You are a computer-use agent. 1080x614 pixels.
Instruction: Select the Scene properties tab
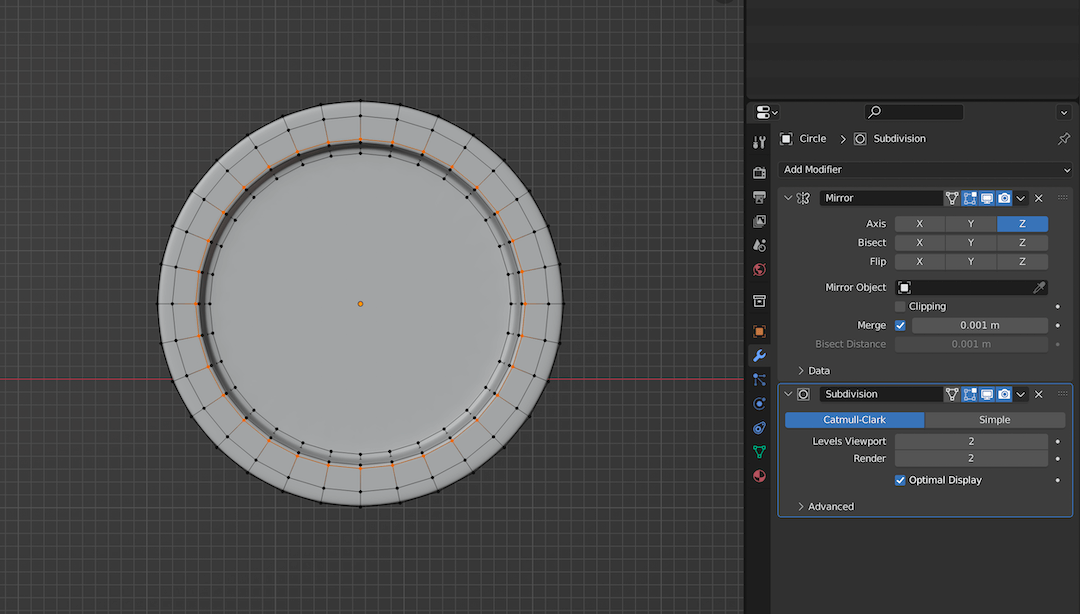coord(759,246)
